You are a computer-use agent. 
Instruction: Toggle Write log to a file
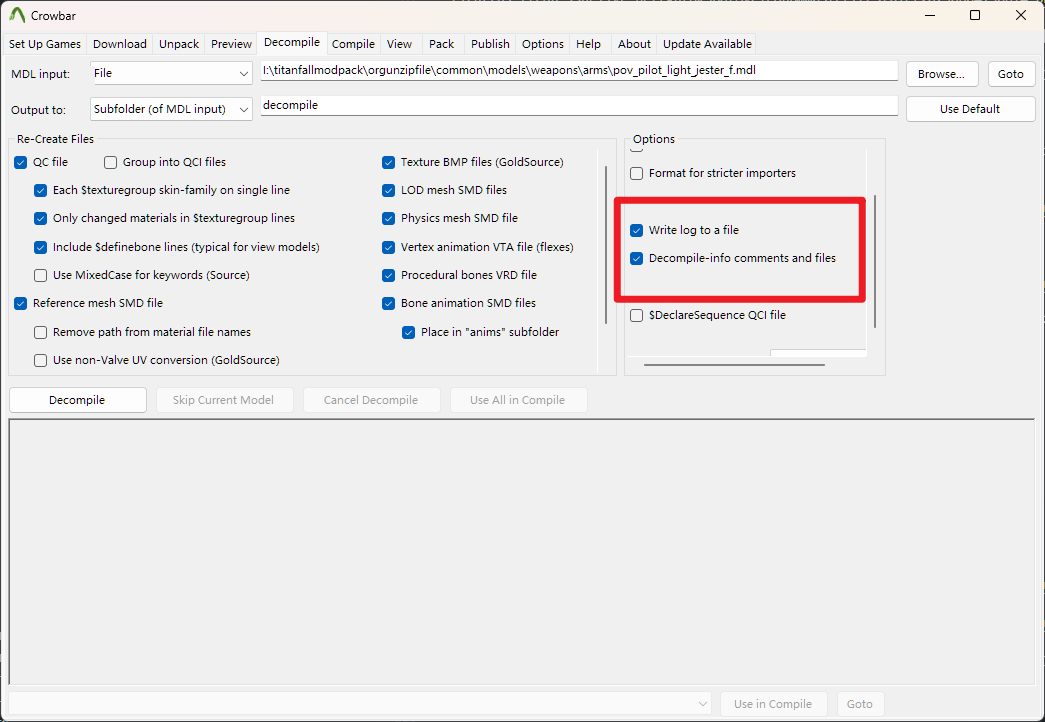click(636, 230)
